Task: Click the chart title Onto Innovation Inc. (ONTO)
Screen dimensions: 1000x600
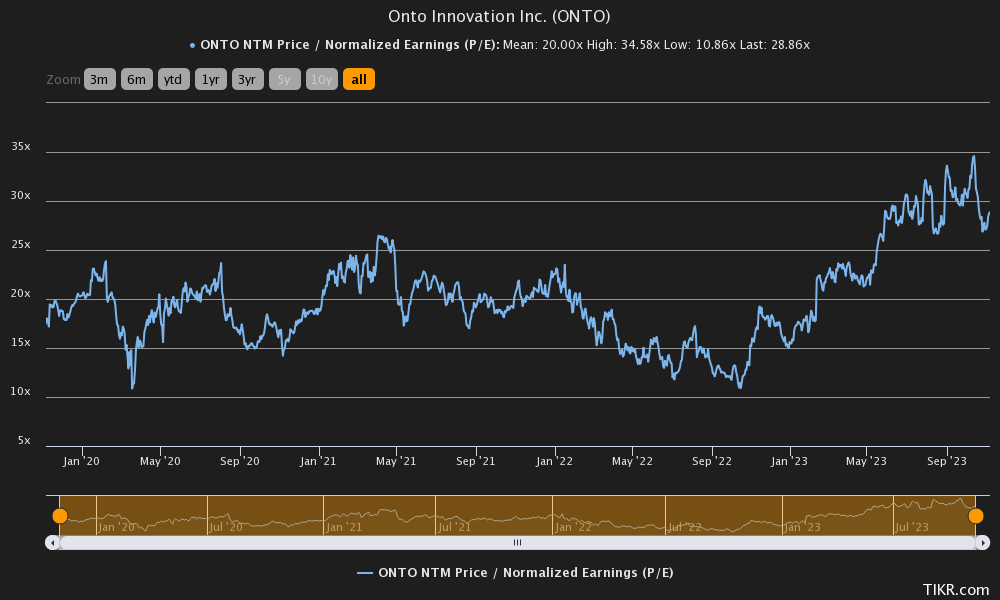Action: pyautogui.click(x=499, y=16)
